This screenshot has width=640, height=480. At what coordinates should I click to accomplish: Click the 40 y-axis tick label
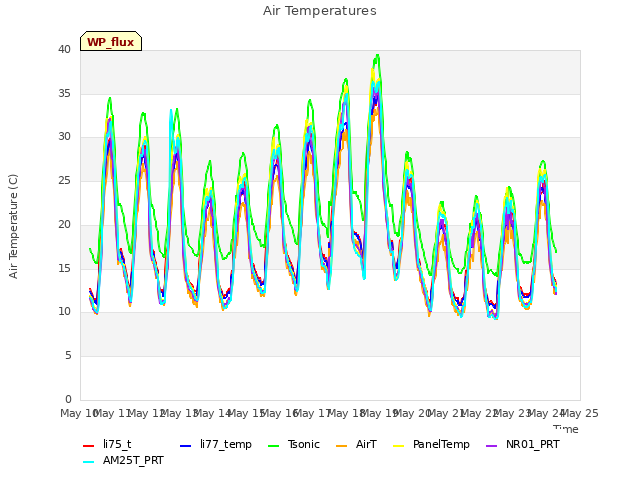click(x=64, y=50)
